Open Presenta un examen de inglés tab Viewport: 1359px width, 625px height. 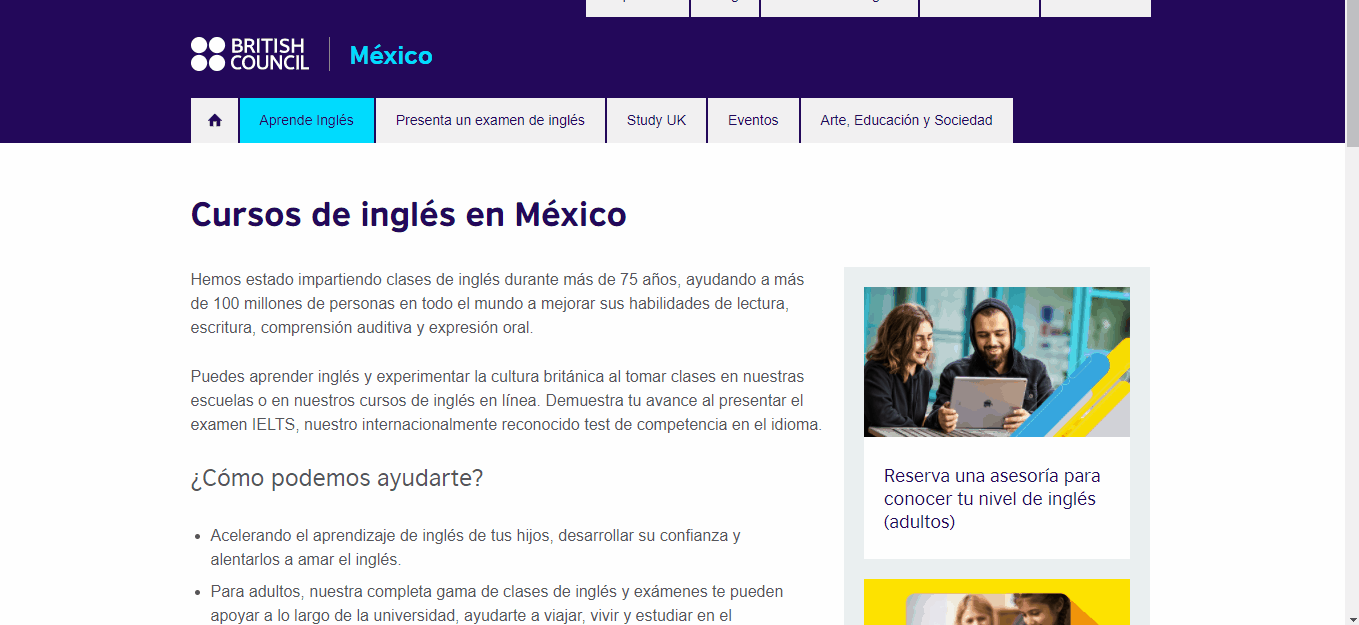click(490, 120)
